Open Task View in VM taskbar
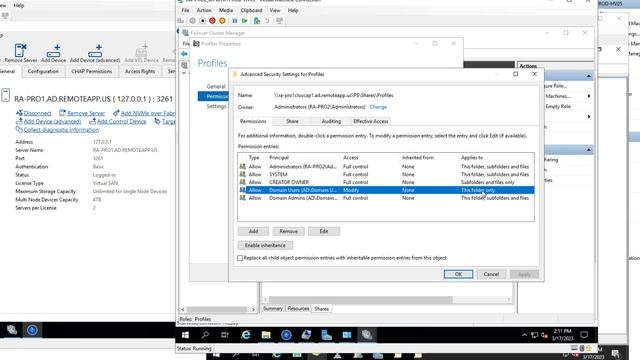 tap(225, 335)
